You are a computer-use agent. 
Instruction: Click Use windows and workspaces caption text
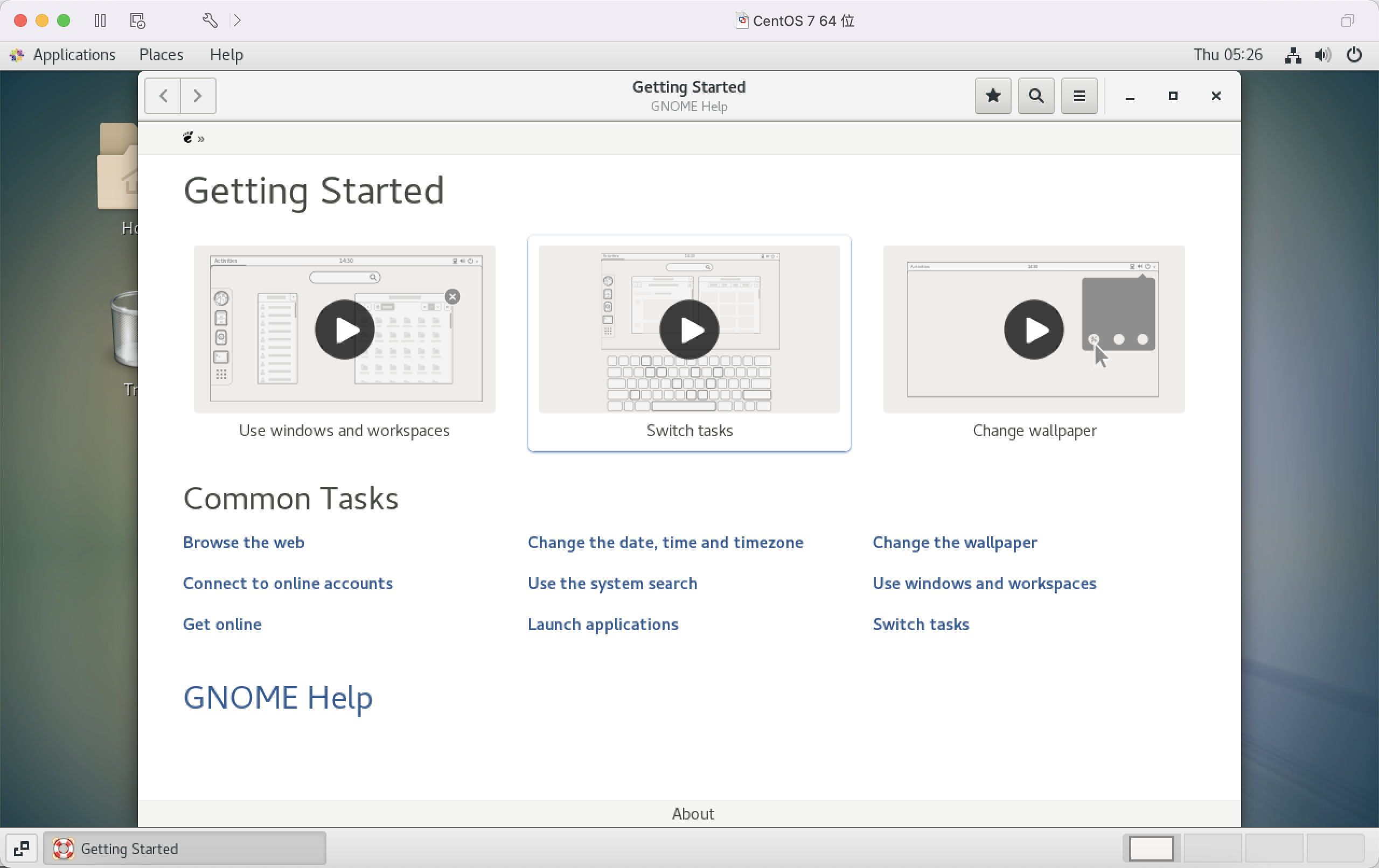(x=344, y=431)
